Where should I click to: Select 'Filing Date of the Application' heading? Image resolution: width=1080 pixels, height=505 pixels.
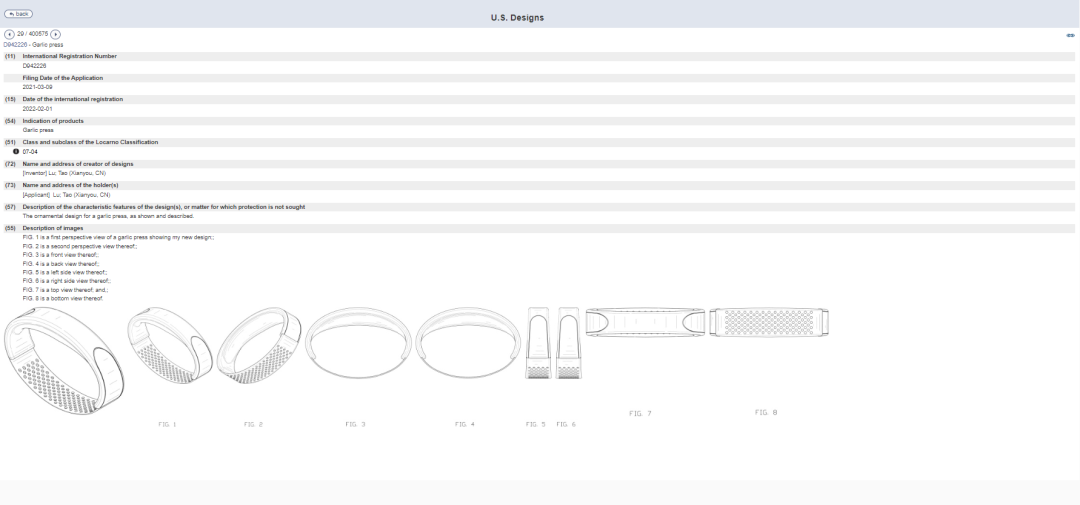63,78
